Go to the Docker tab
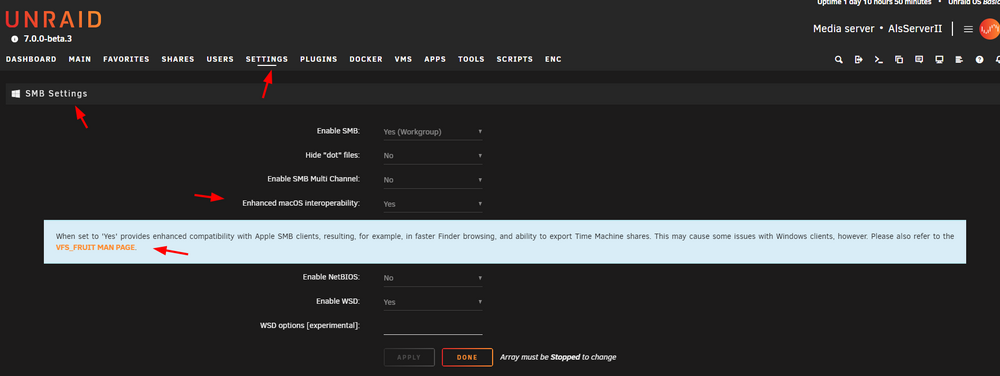The image size is (1000, 376). [366, 59]
